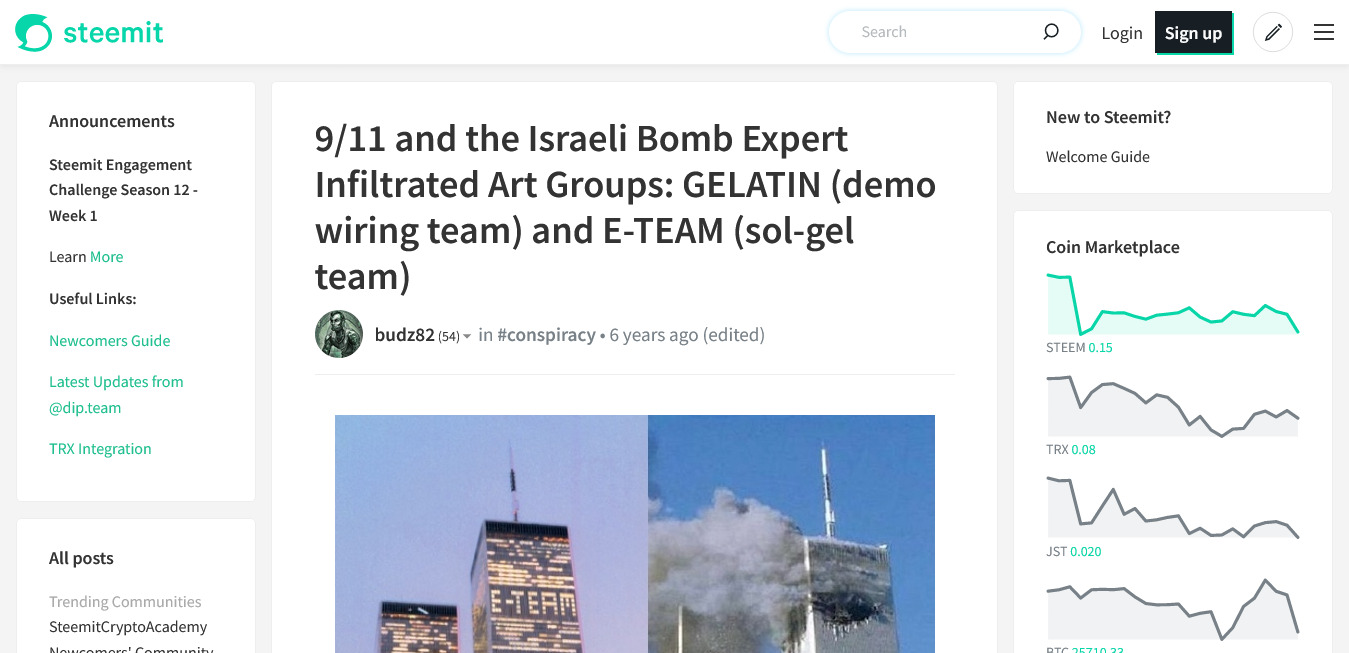Click the TRX 0.08 price label
Screen dimensions: 1349x653
pos(1071,450)
